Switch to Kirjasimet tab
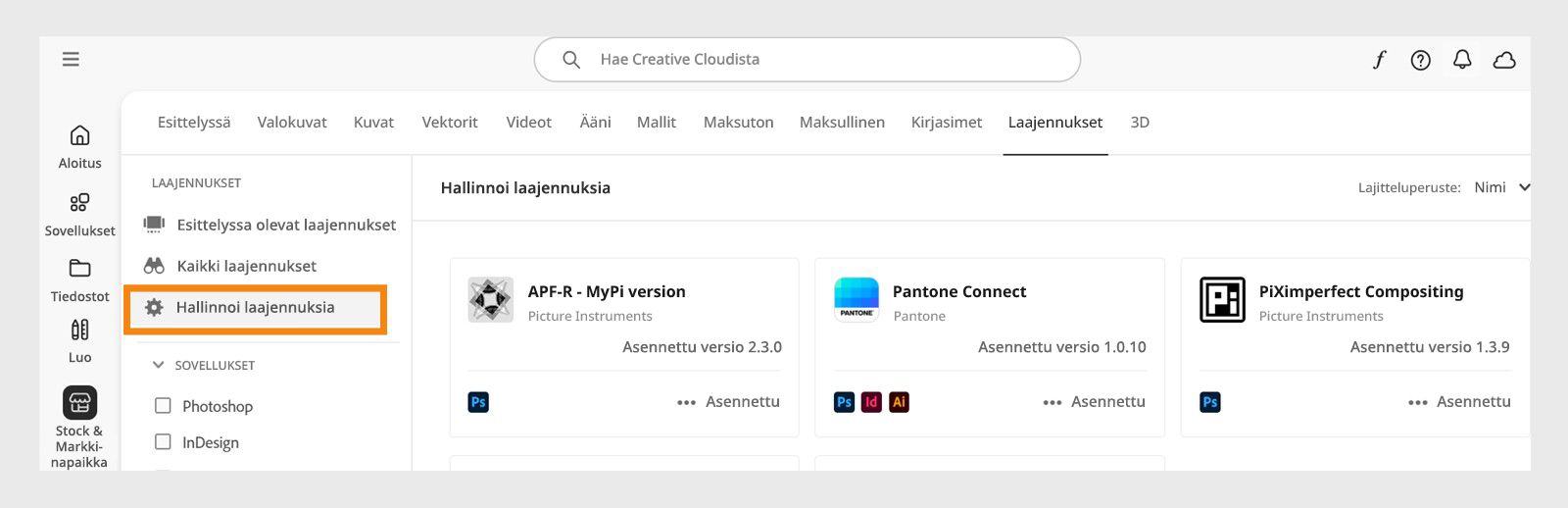This screenshot has height=508, width=1568. tap(947, 123)
